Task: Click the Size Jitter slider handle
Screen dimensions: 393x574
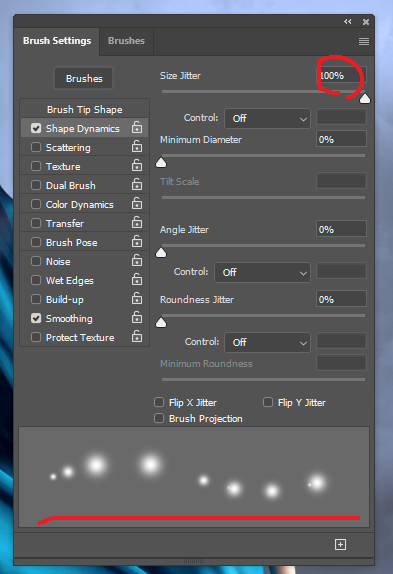Action: click(365, 99)
